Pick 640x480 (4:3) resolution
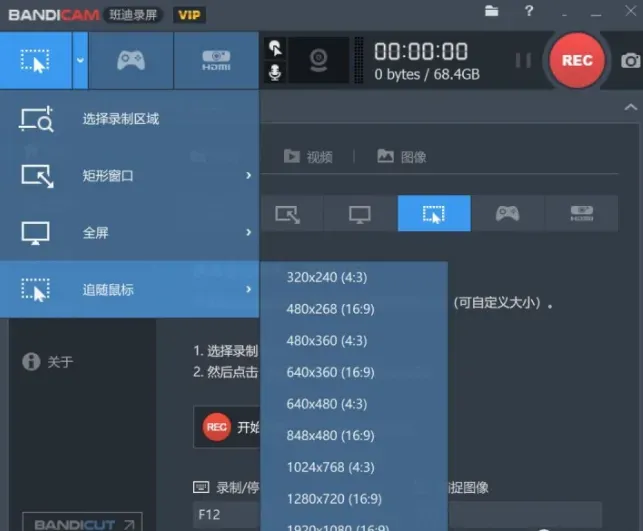Image resolution: width=643 pixels, height=531 pixels. click(x=354, y=404)
